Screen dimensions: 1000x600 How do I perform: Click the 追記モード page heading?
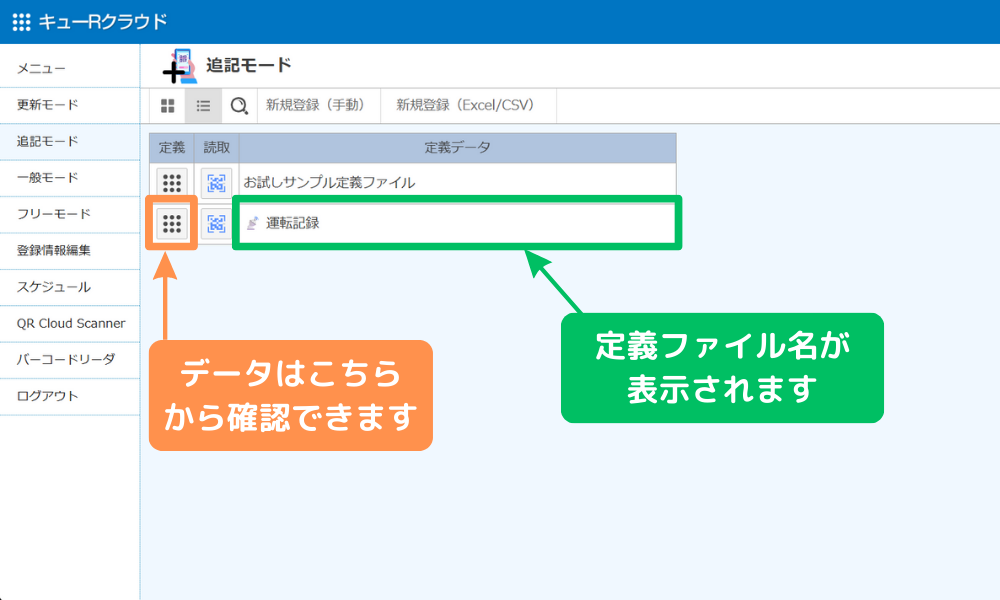(x=249, y=65)
